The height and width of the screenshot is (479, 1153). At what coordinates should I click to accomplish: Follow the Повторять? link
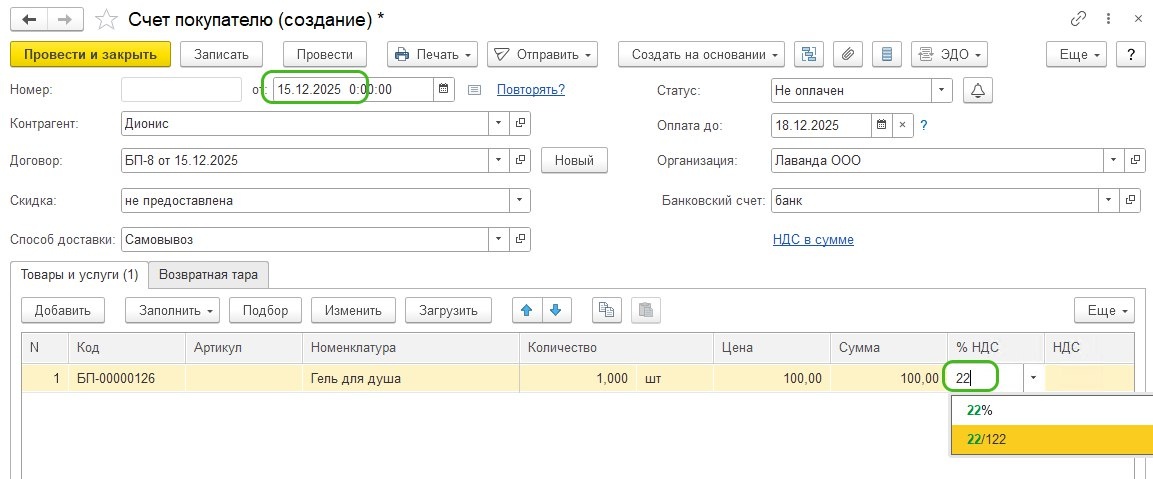pyautogui.click(x=531, y=90)
